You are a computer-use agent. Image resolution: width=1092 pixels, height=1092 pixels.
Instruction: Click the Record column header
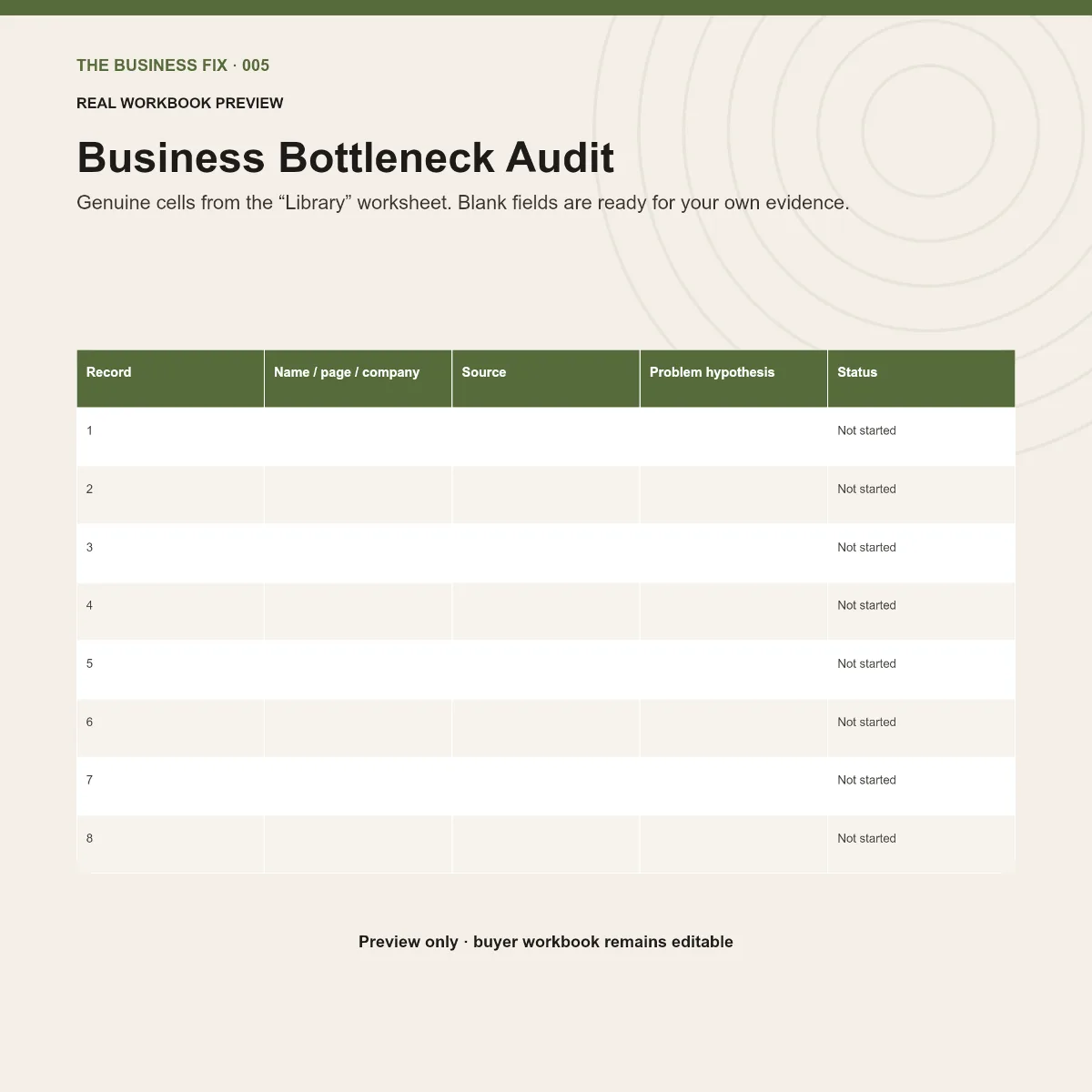(170, 379)
